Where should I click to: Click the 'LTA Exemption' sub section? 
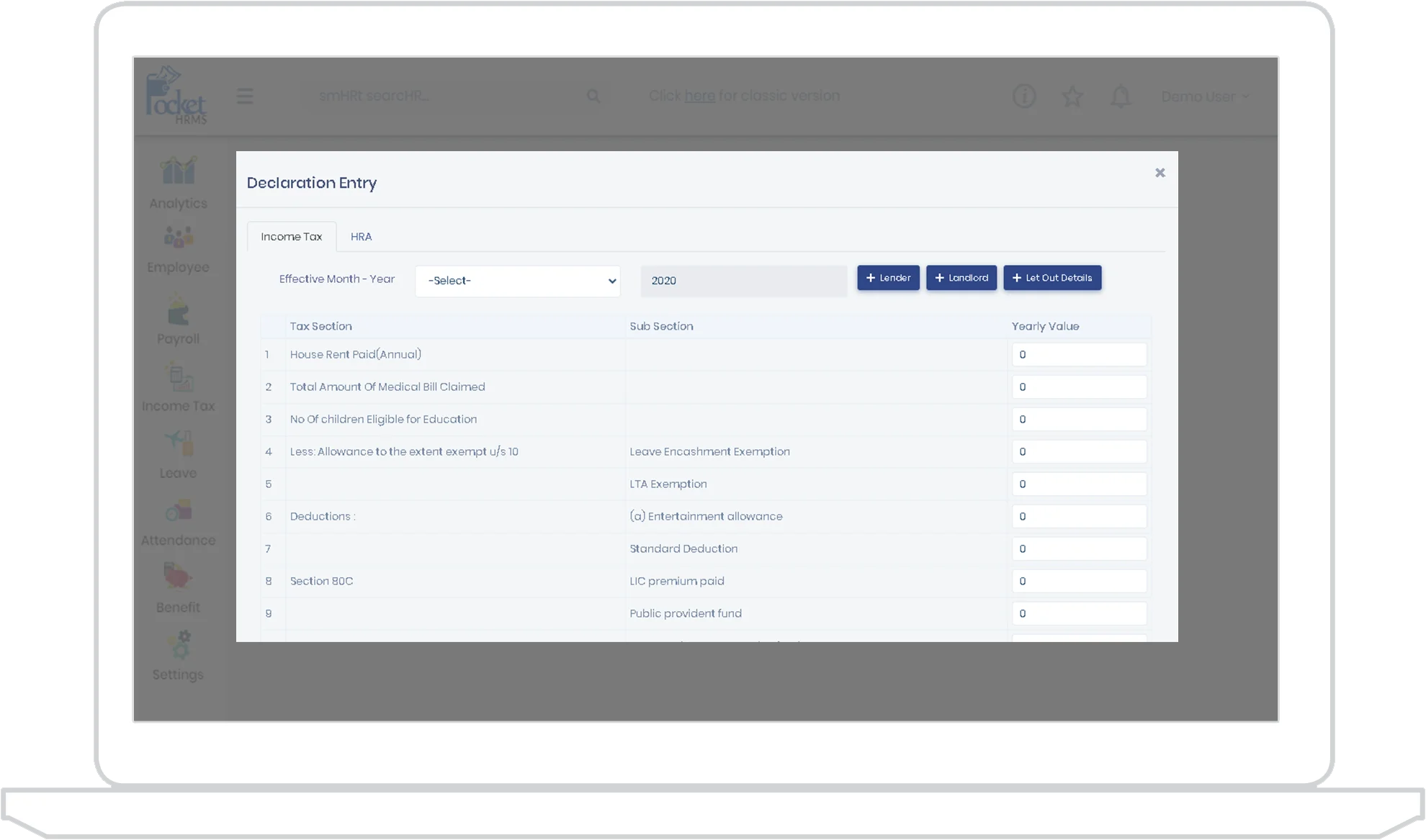(668, 484)
